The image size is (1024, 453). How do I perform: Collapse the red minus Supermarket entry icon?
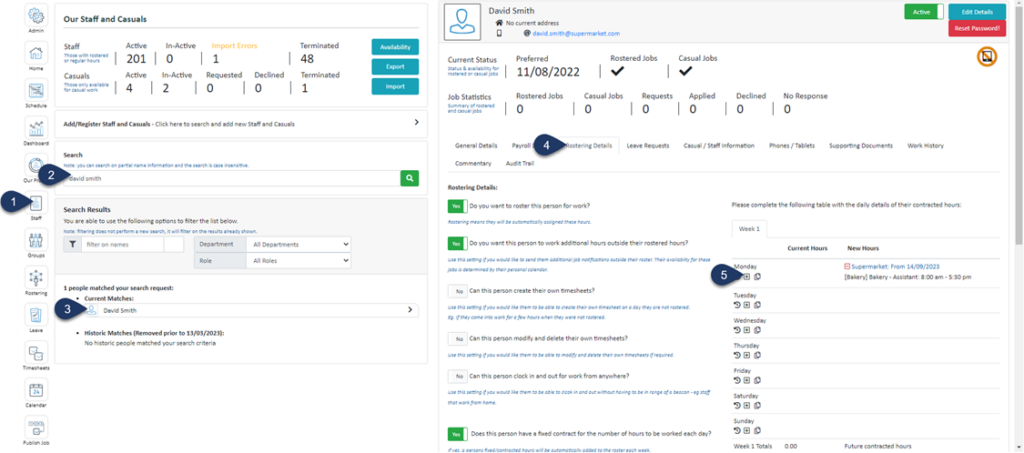[846, 266]
